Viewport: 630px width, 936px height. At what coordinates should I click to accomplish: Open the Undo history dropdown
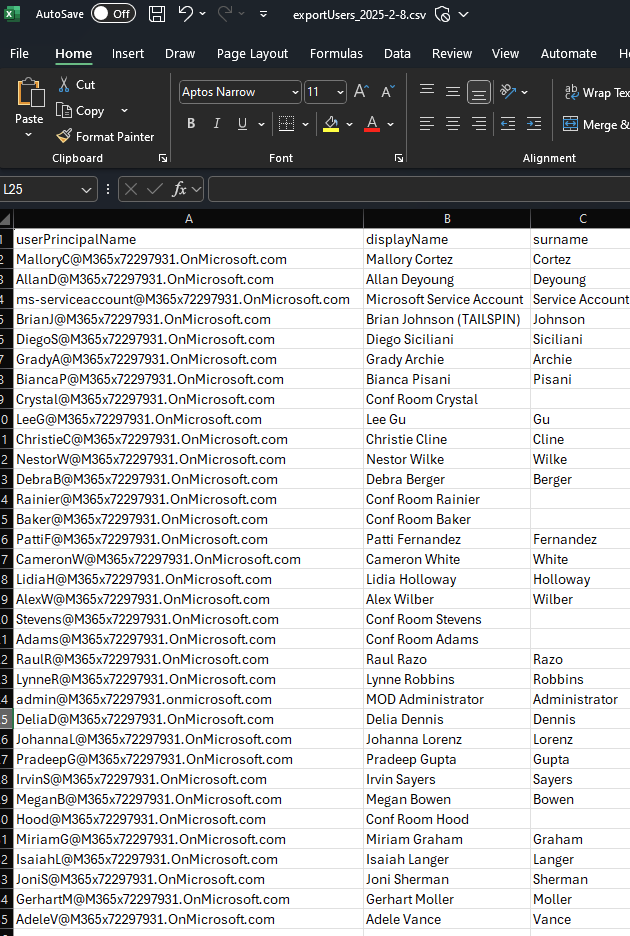[x=202, y=14]
